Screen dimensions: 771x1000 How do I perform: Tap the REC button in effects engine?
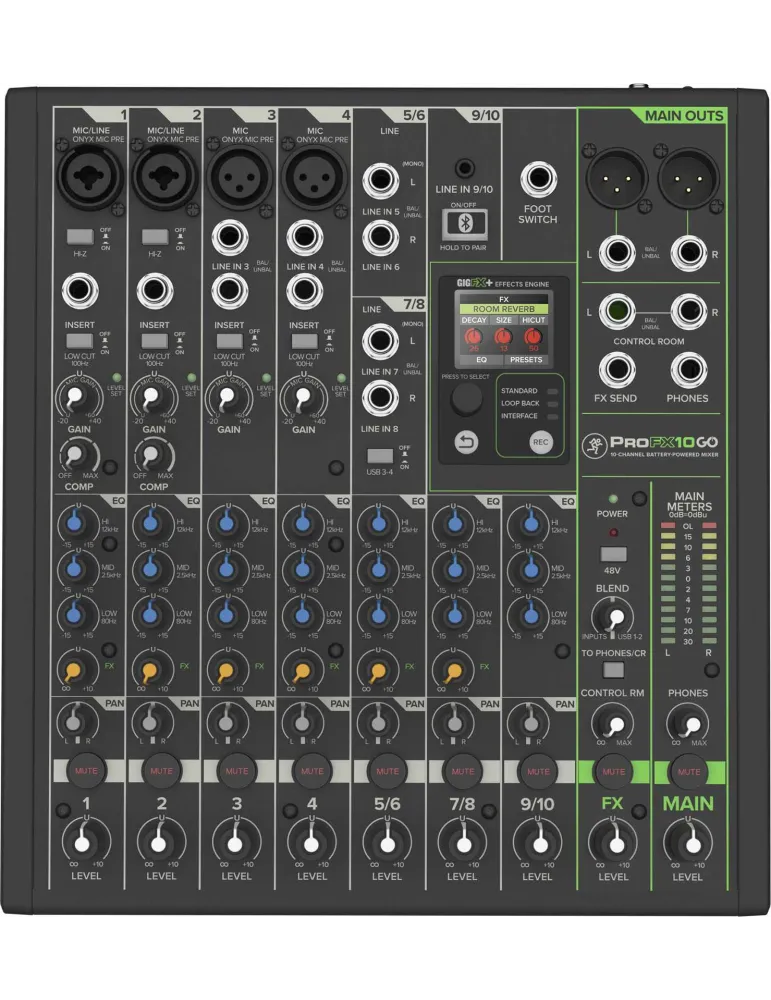[x=540, y=442]
